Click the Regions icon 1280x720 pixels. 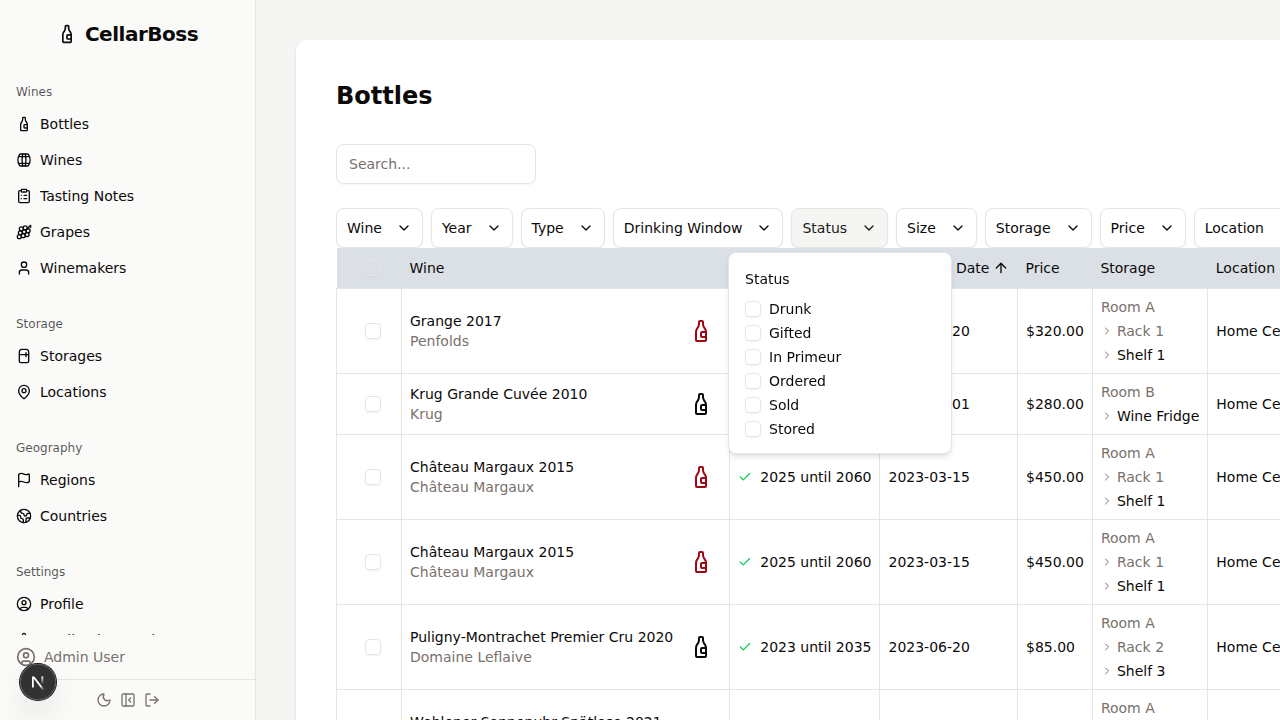pyautogui.click(x=25, y=479)
